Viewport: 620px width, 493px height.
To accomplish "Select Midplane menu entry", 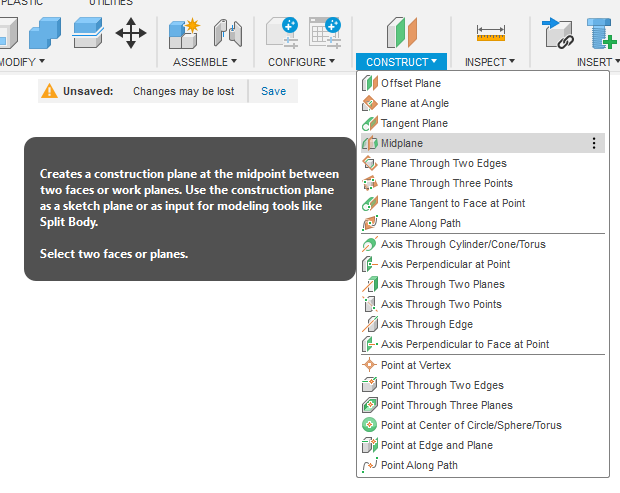I will (x=401, y=143).
